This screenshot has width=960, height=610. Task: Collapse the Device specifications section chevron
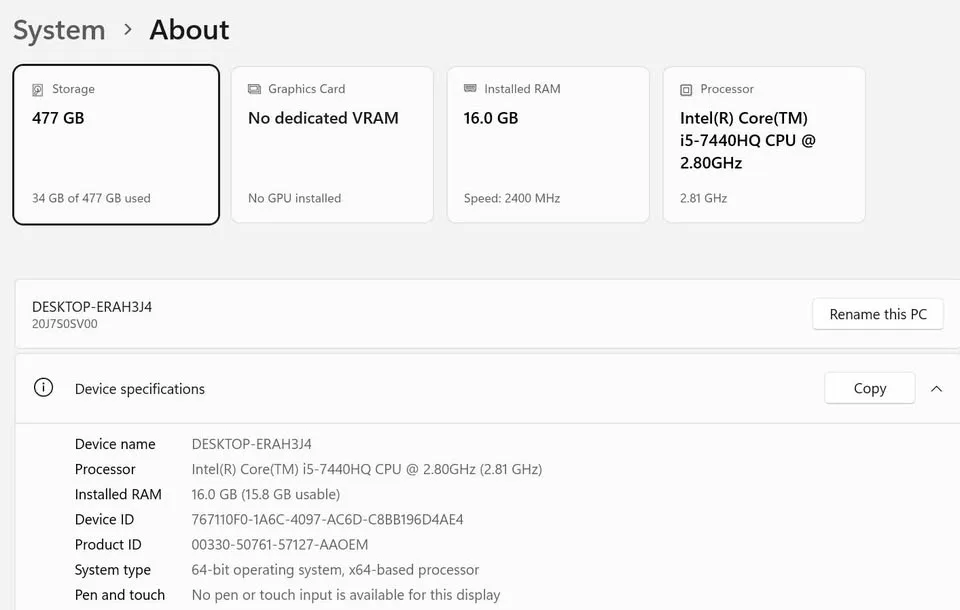pos(936,388)
